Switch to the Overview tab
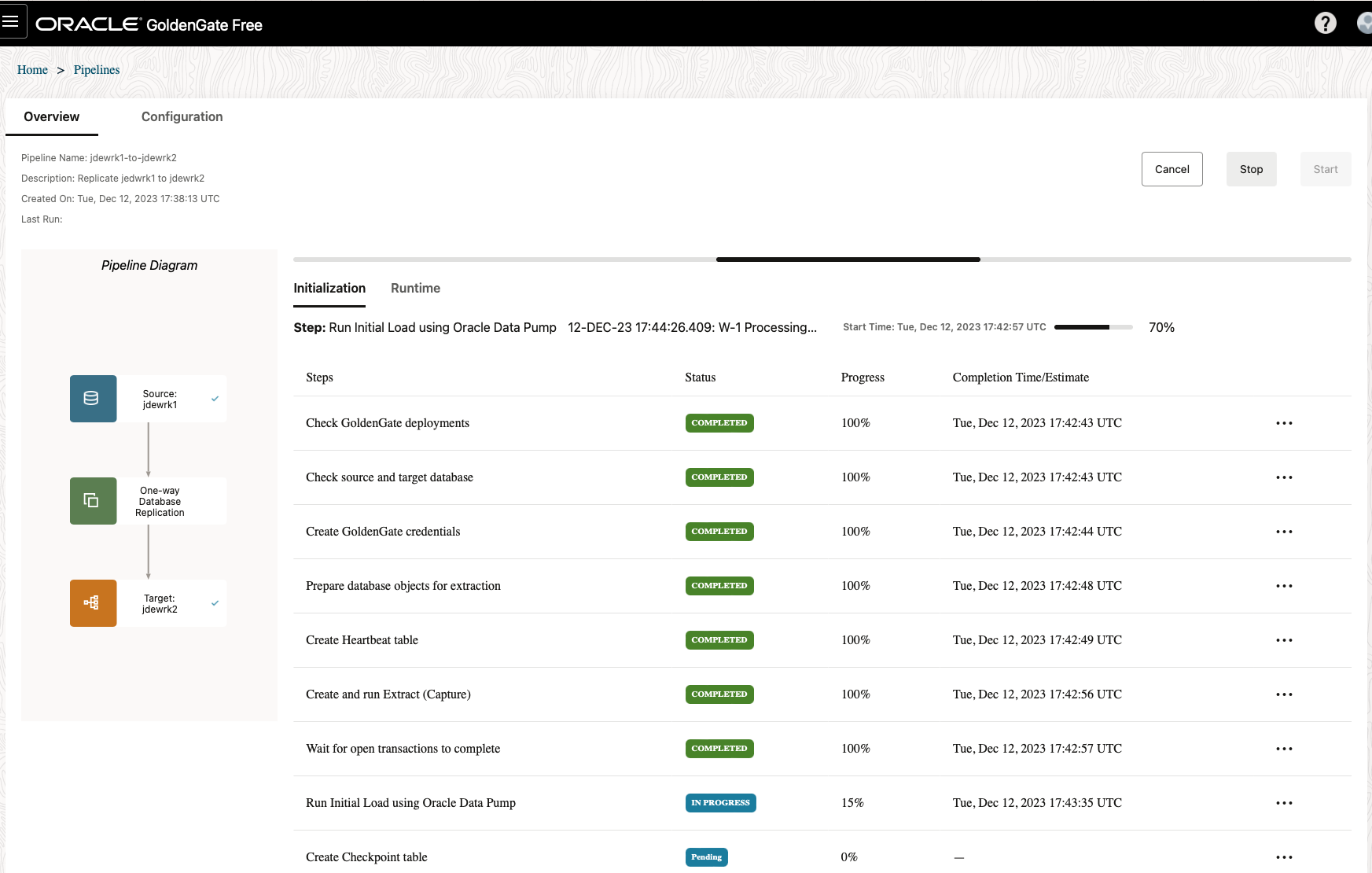Viewport: 1372px width, 873px height. (x=52, y=116)
